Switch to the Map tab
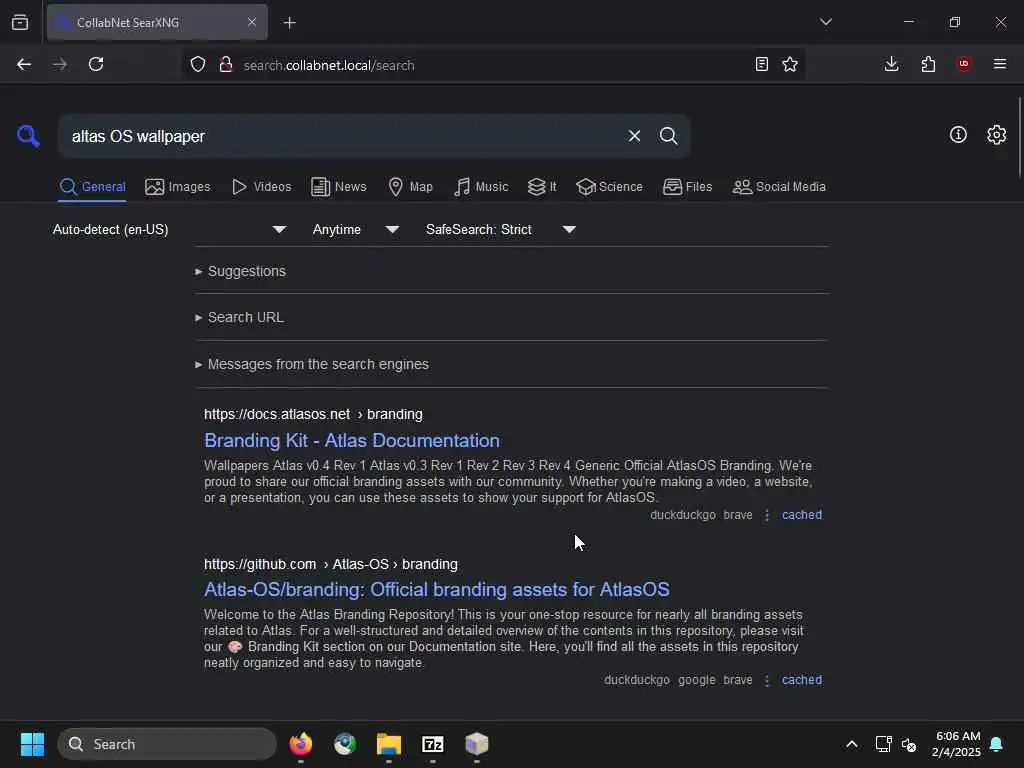 (410, 187)
